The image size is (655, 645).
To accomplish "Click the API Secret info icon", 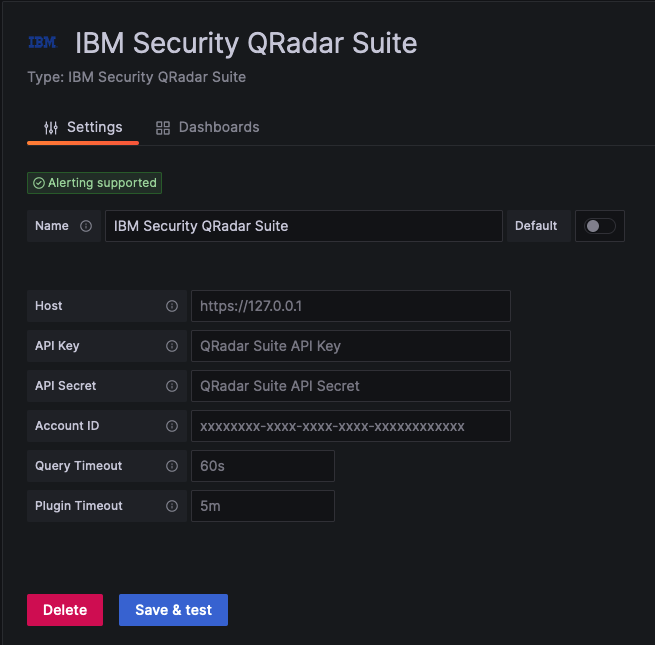I will [172, 386].
